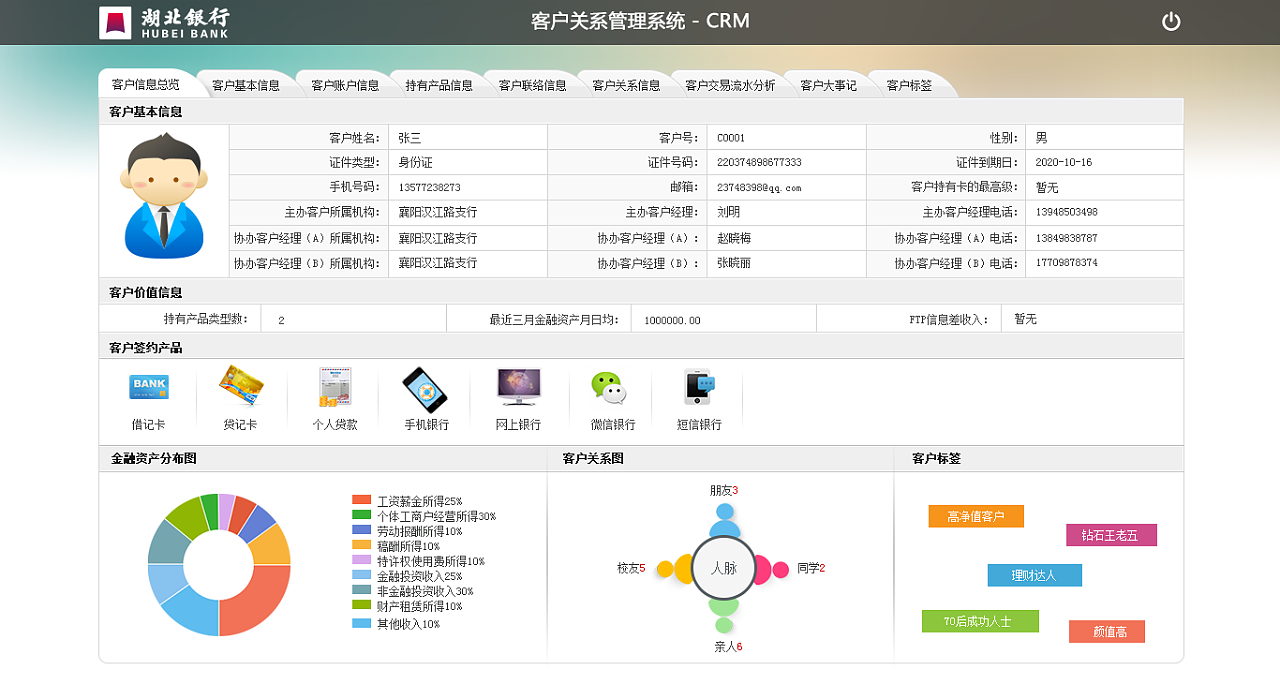Click the power logout icon top right
Viewport: 1280px width, 699px height.
1171,20
